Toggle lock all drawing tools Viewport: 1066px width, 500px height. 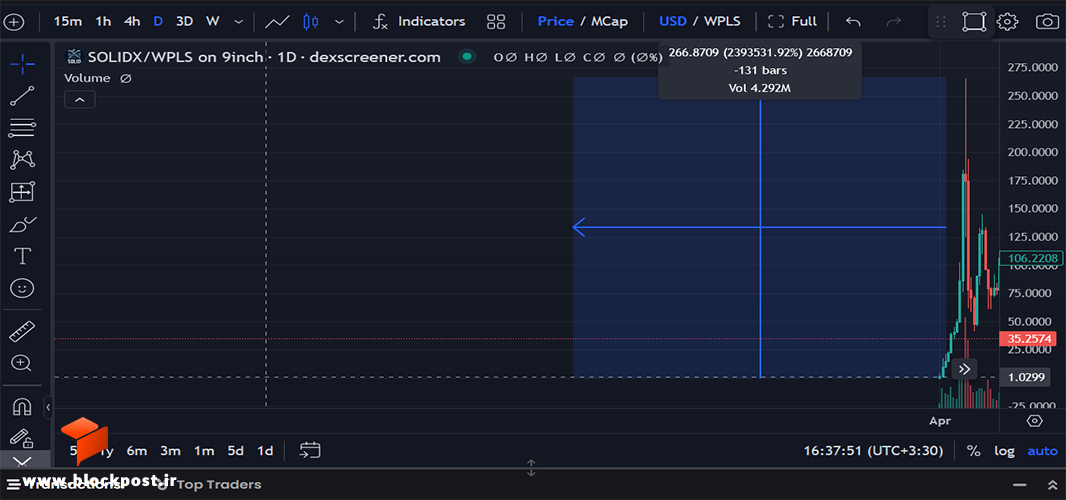tap(22, 438)
